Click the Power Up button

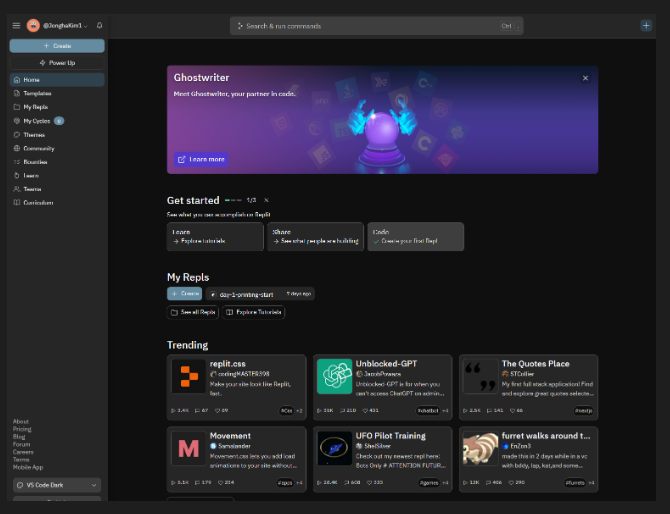pyautogui.click(x=57, y=63)
